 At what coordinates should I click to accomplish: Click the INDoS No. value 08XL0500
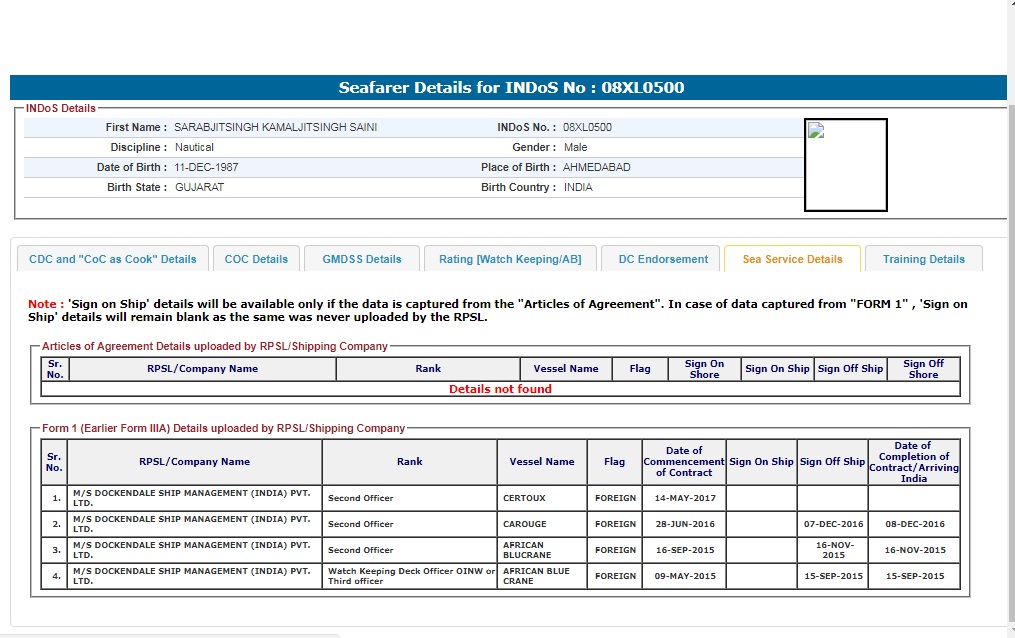[x=587, y=128]
